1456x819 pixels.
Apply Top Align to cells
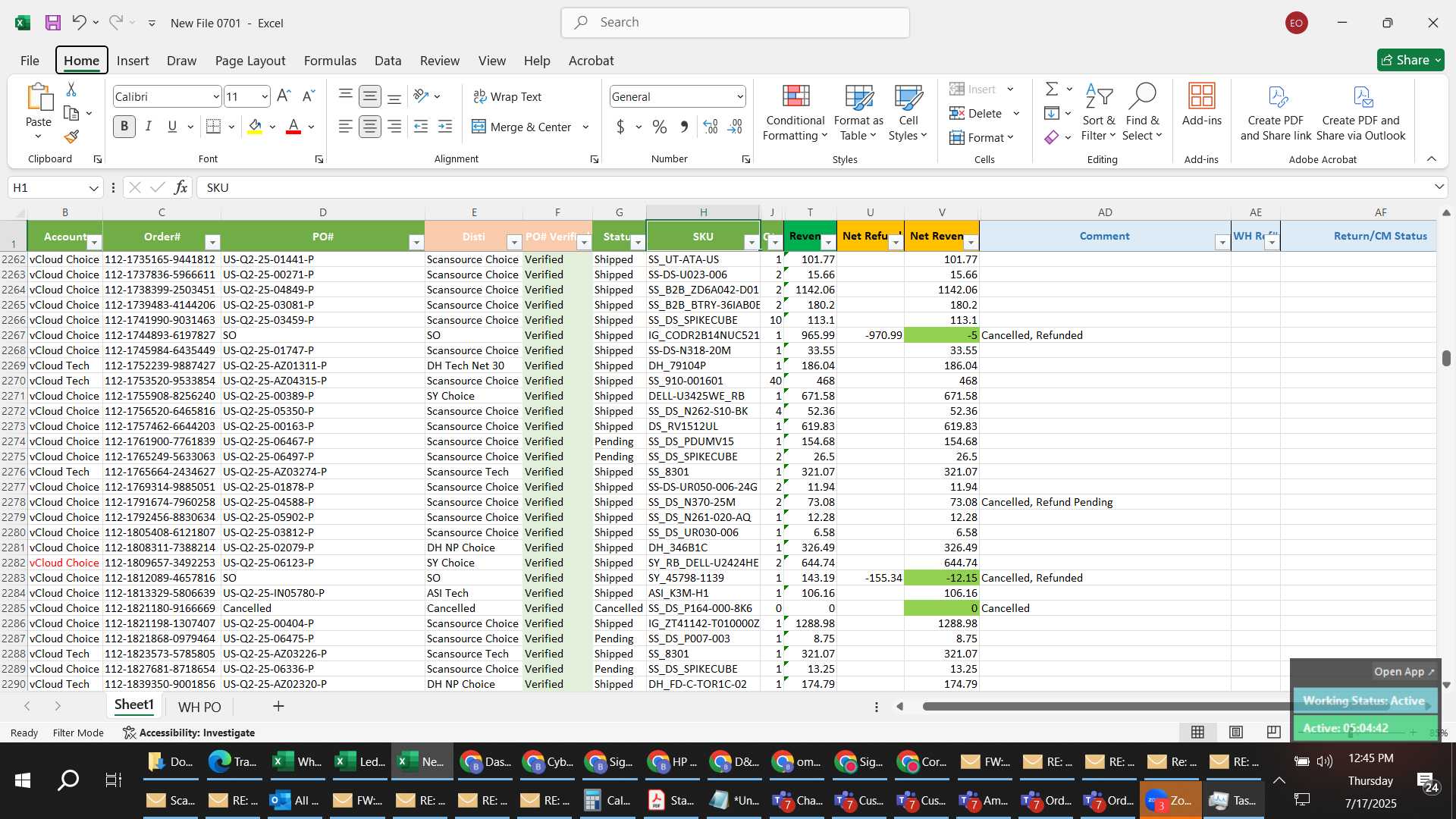point(345,96)
